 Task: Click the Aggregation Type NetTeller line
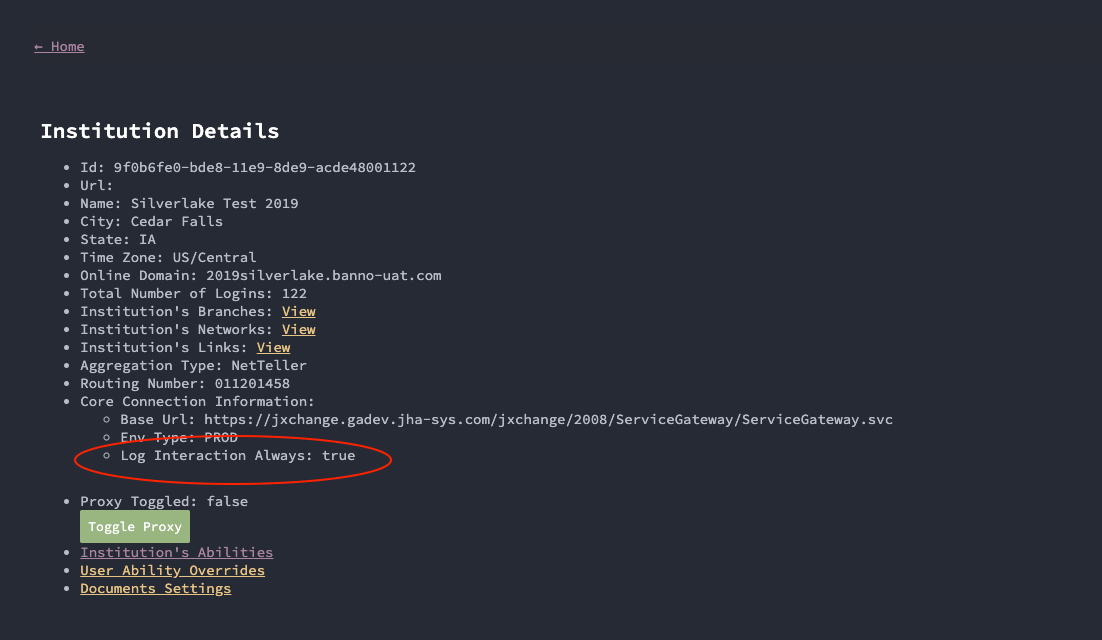193,366
